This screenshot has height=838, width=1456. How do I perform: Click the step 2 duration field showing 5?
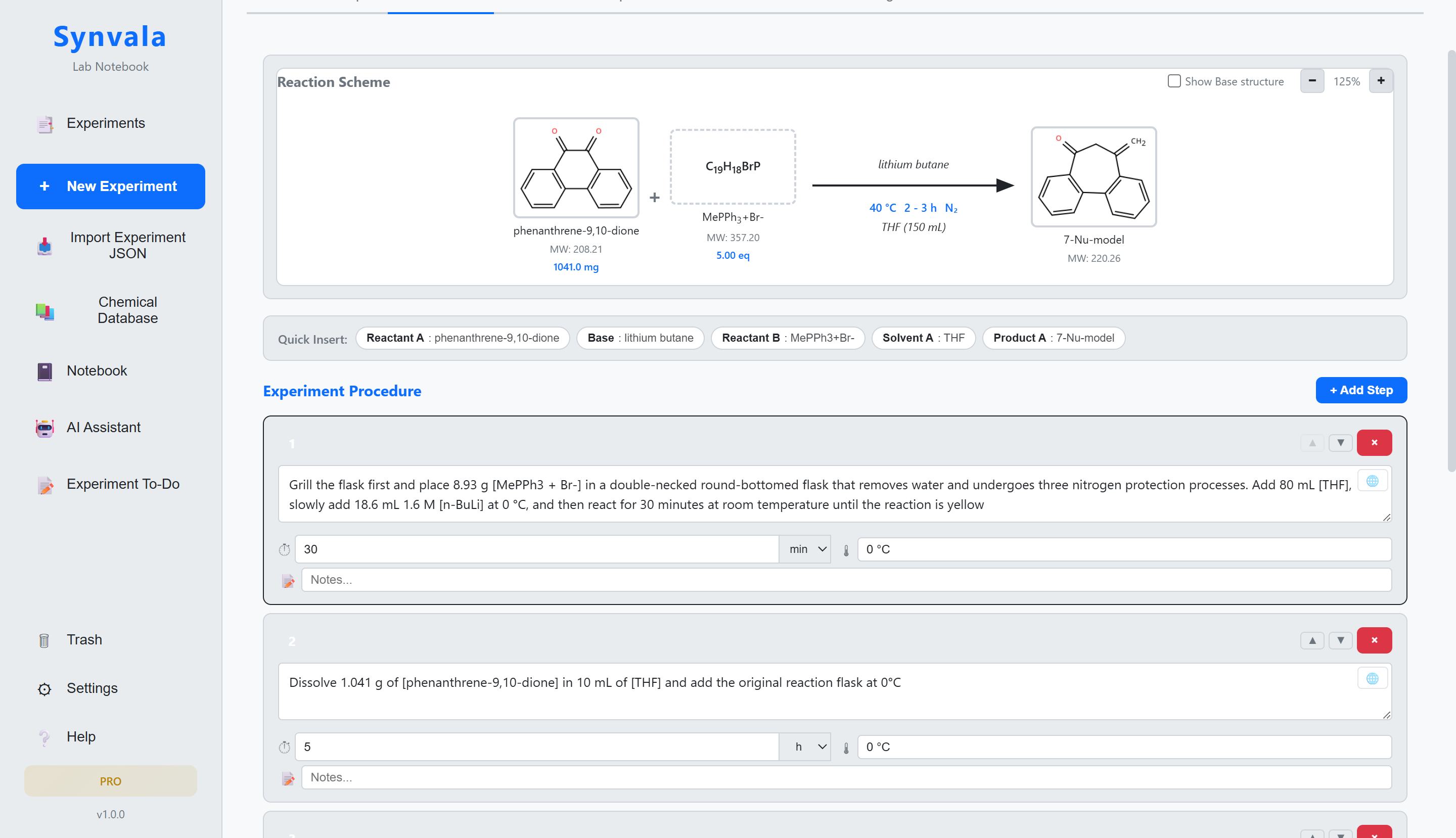pyautogui.click(x=536, y=747)
